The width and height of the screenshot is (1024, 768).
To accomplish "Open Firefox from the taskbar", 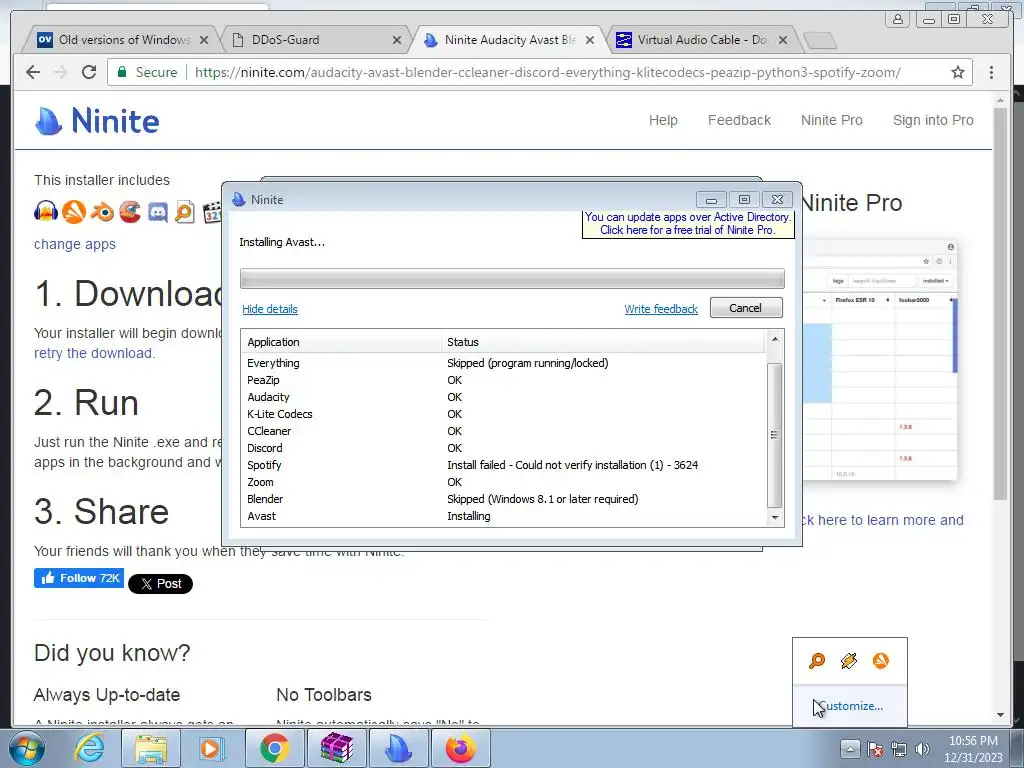I will [x=460, y=748].
